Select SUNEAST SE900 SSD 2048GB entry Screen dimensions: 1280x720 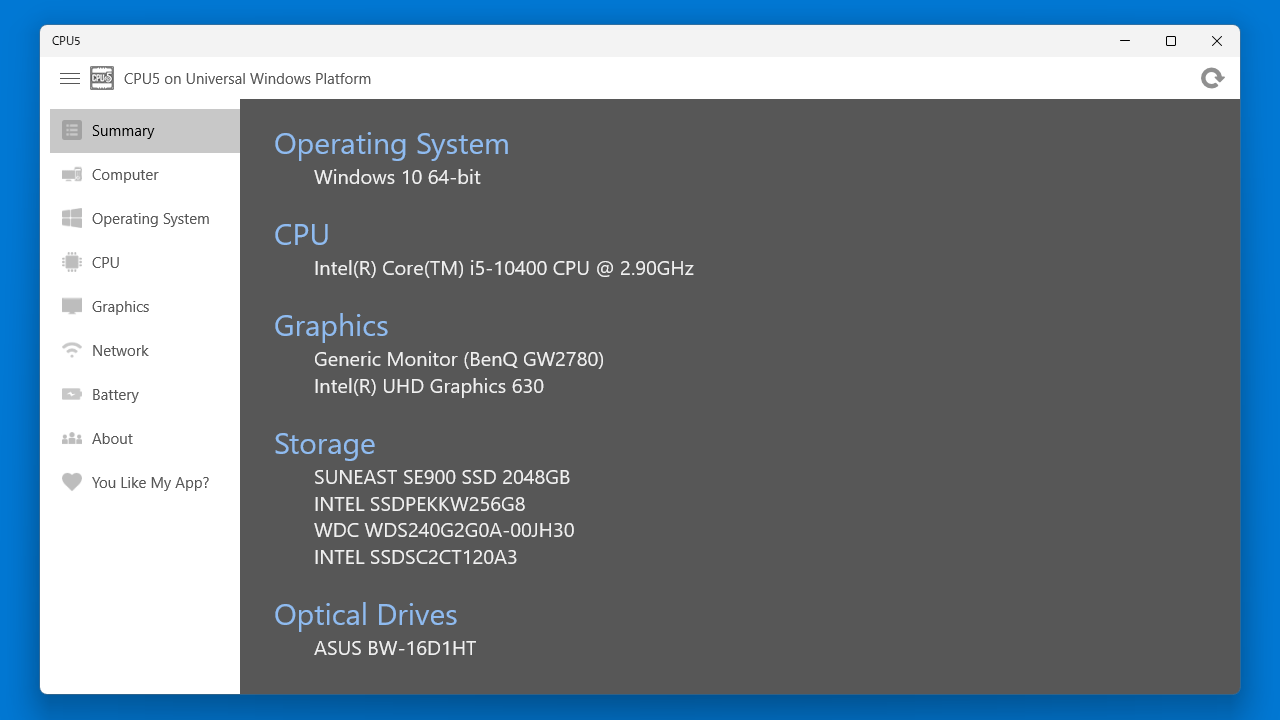point(442,477)
